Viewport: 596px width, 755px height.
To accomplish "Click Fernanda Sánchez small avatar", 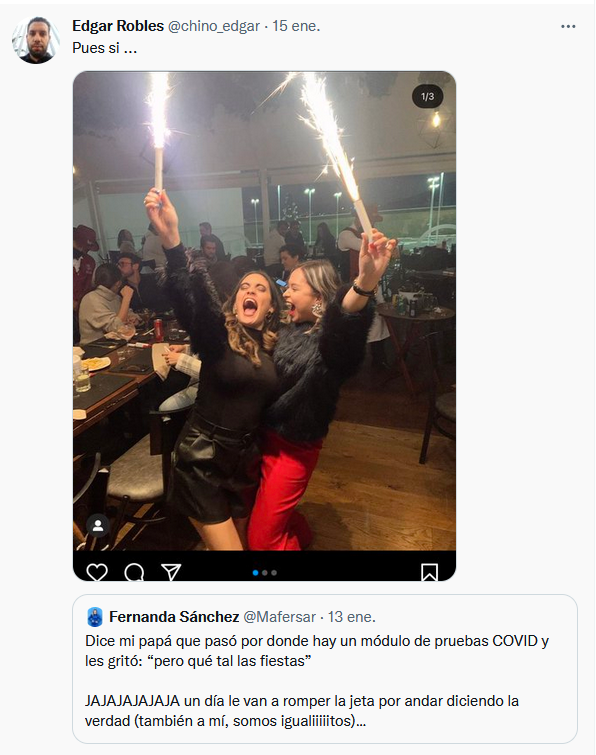I will tap(95, 617).
